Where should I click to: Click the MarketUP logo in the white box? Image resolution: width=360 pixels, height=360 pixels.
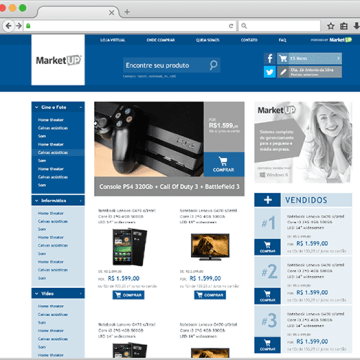coord(59,60)
